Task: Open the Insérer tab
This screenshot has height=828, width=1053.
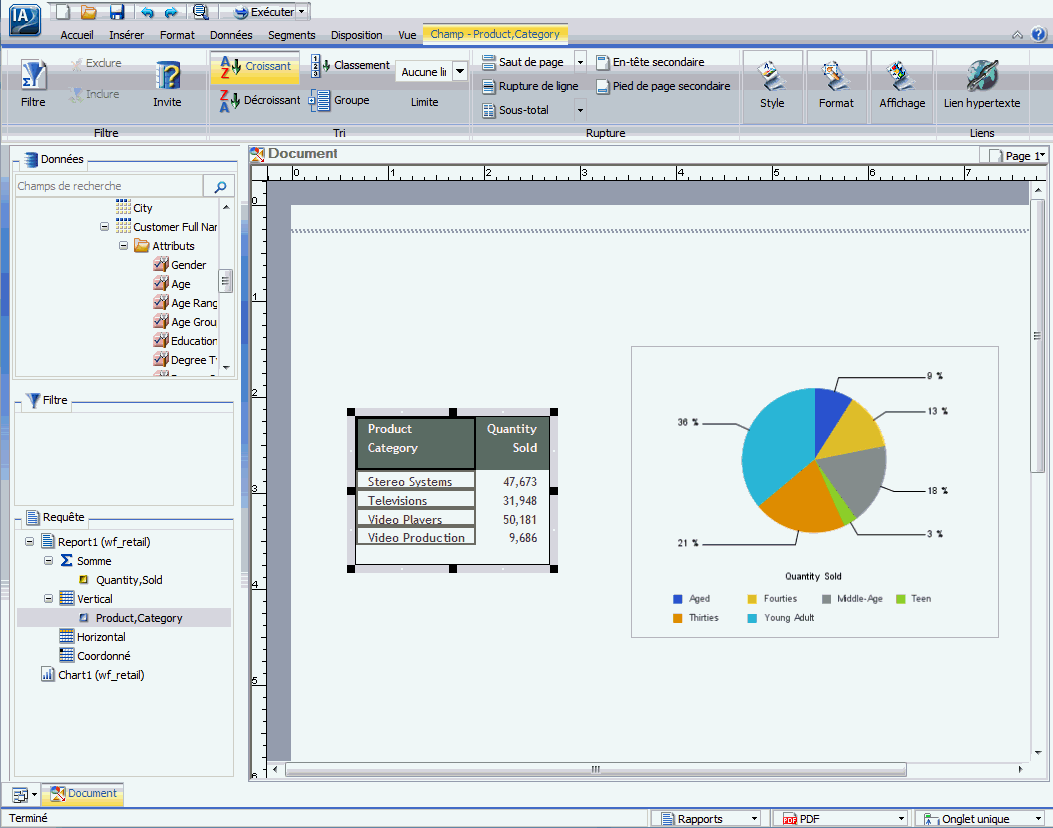Action: point(126,35)
